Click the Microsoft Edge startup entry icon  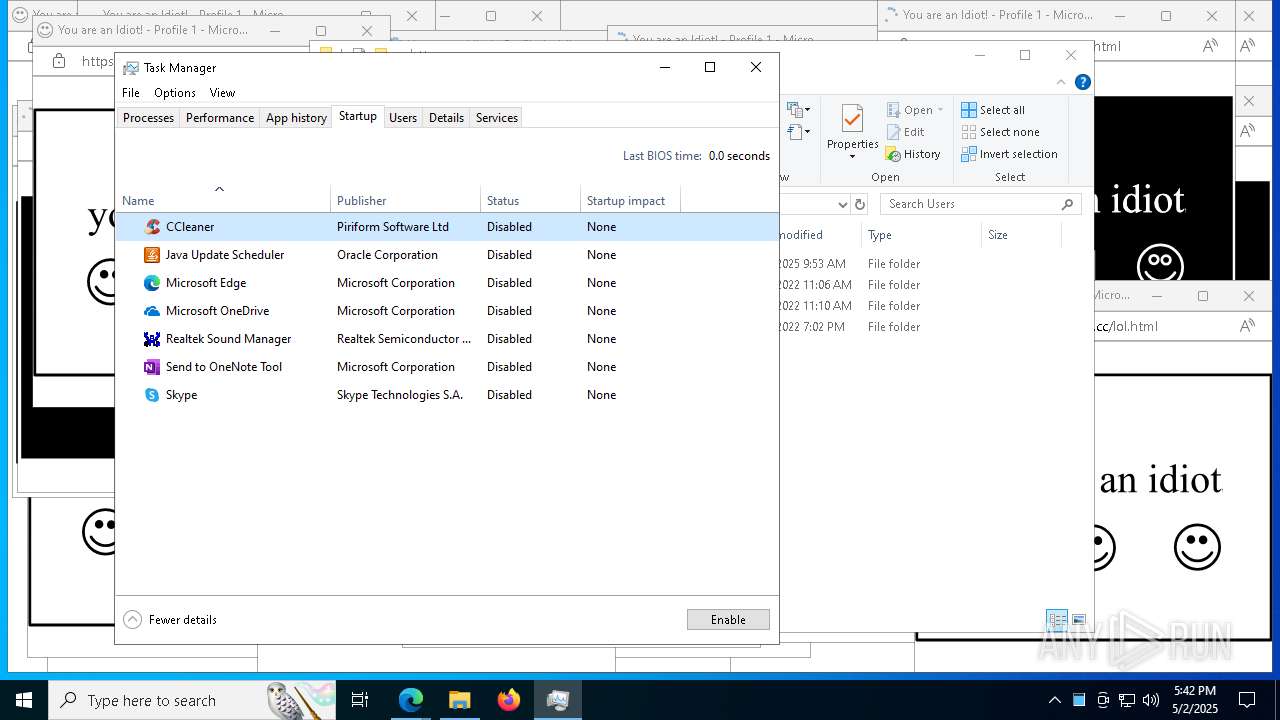pos(152,283)
